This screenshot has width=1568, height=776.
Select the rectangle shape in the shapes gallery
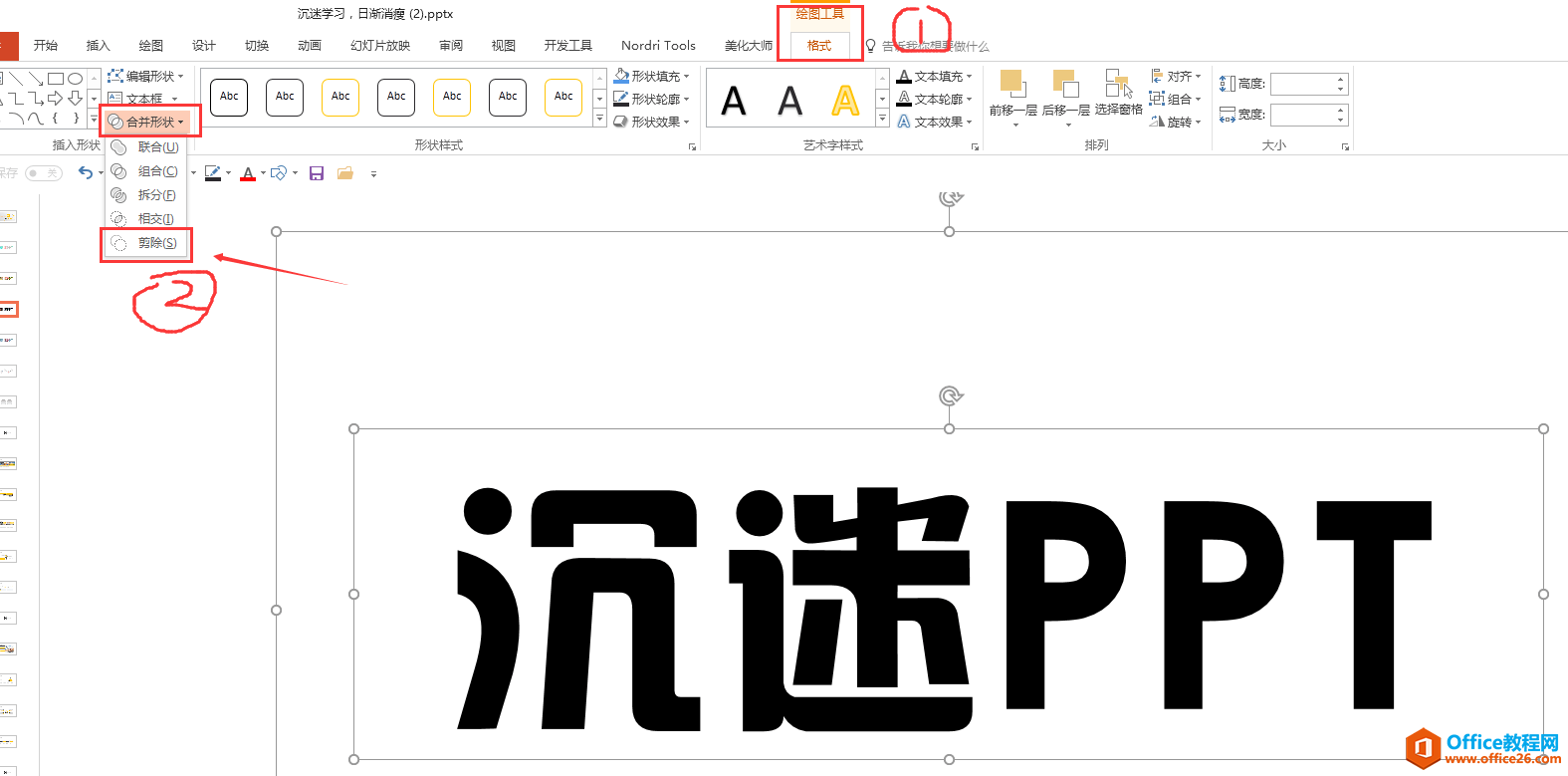[x=56, y=78]
